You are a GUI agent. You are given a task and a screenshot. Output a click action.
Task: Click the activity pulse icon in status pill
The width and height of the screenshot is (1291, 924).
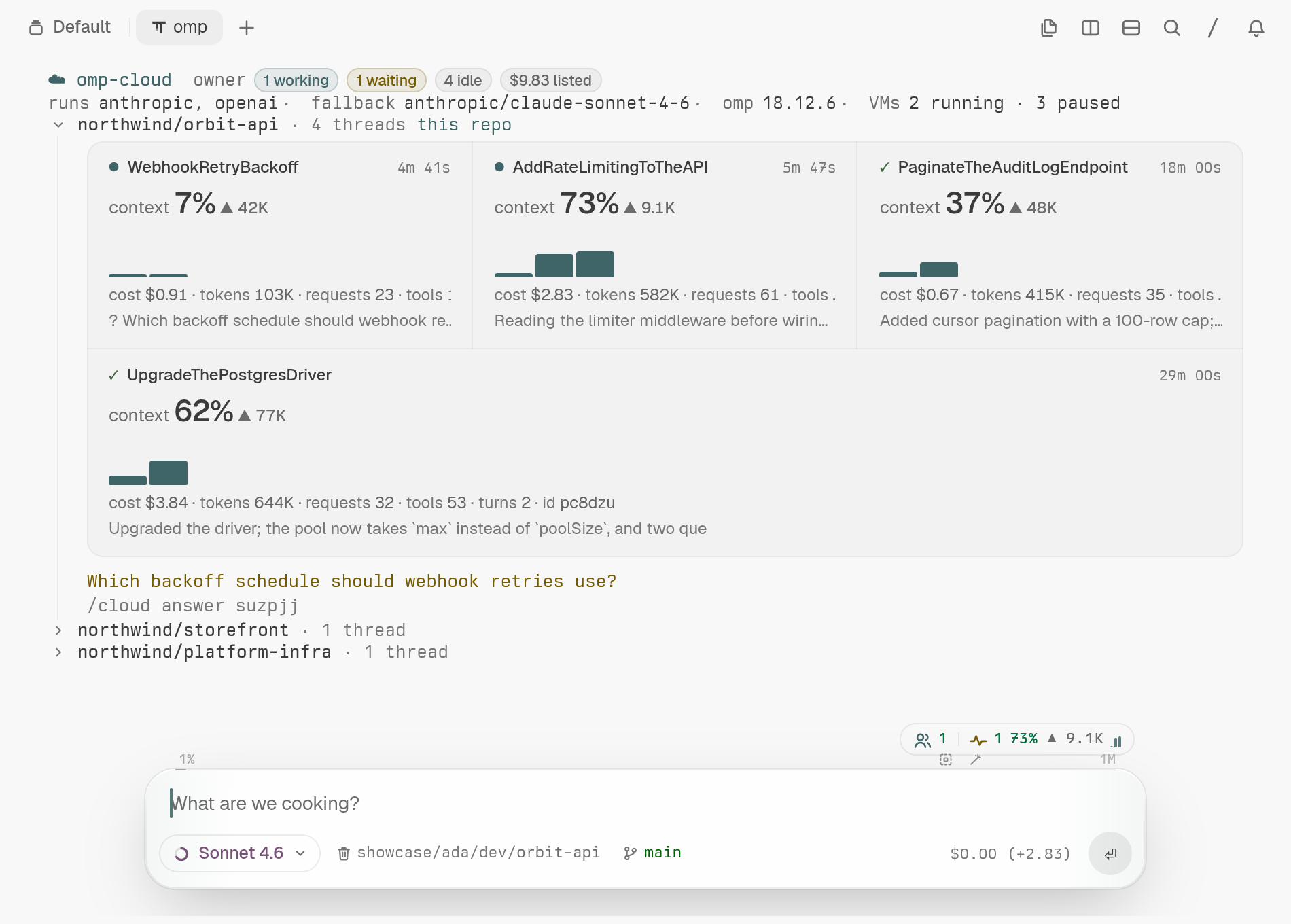click(x=978, y=740)
